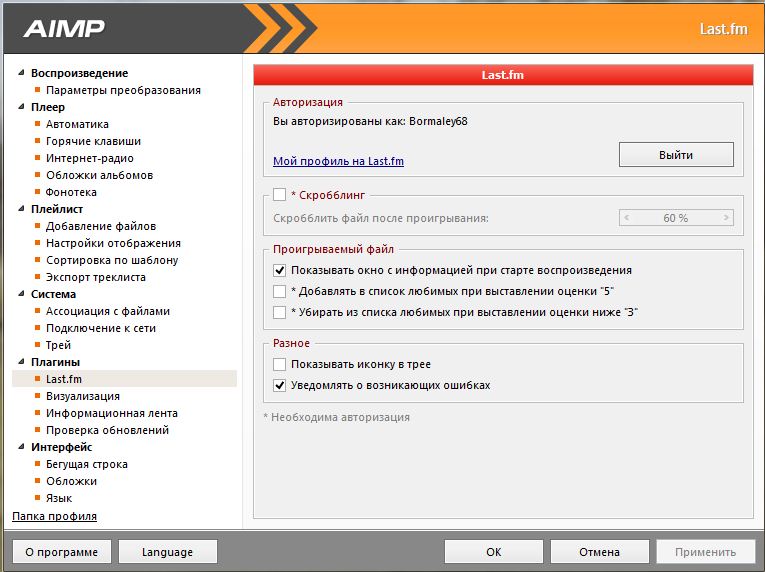Select Подключение к сети item
This screenshot has width=765, height=572.
click(101, 328)
